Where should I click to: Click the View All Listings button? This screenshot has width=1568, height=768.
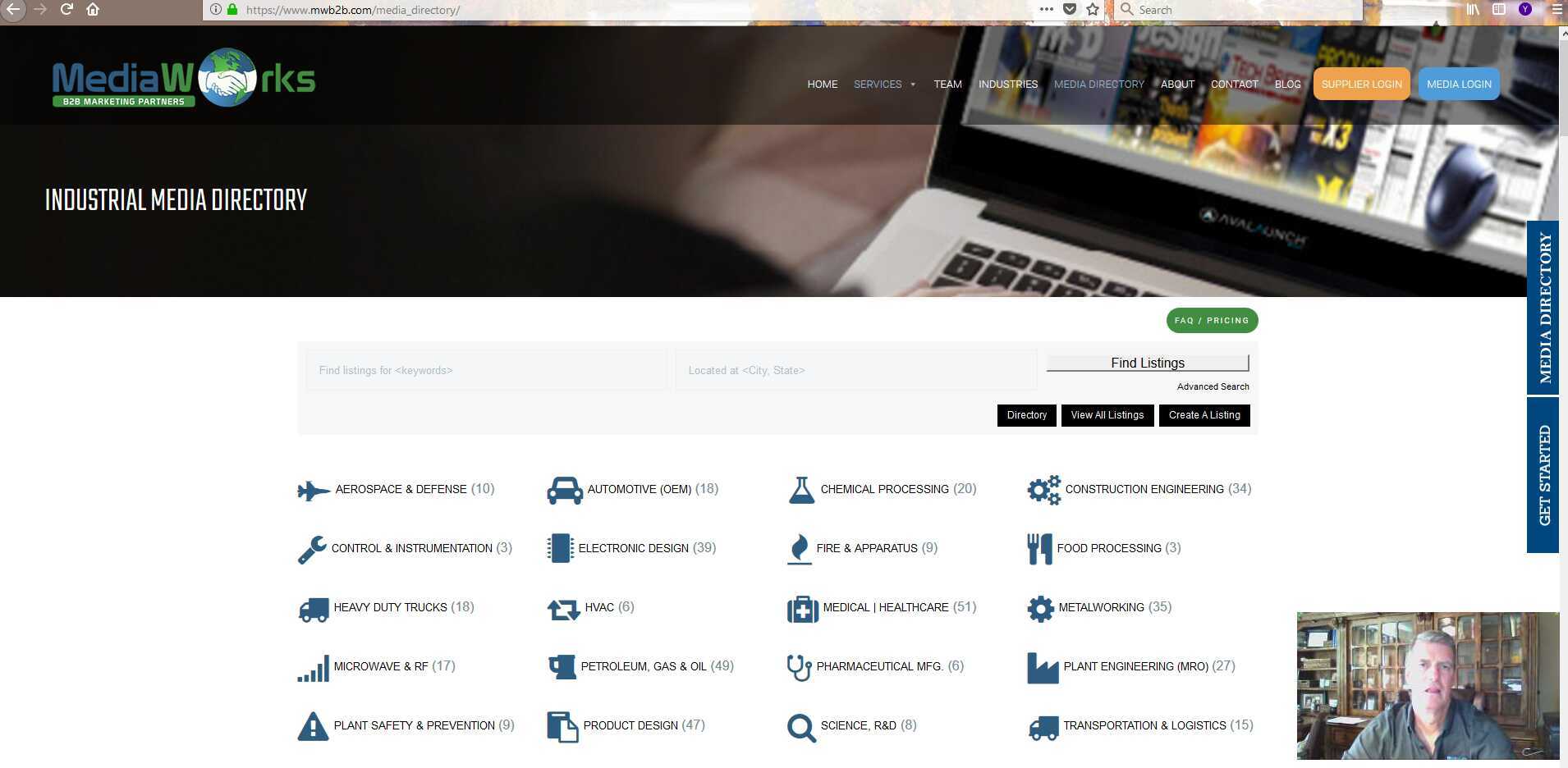1107,415
